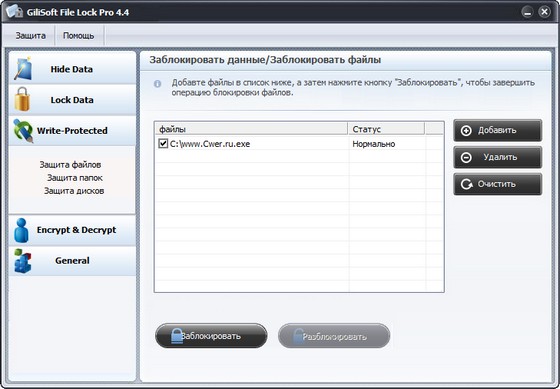This screenshot has height=389, width=560.
Task: Close the GiliSoft File Lock Pro window
Action: click(544, 12)
